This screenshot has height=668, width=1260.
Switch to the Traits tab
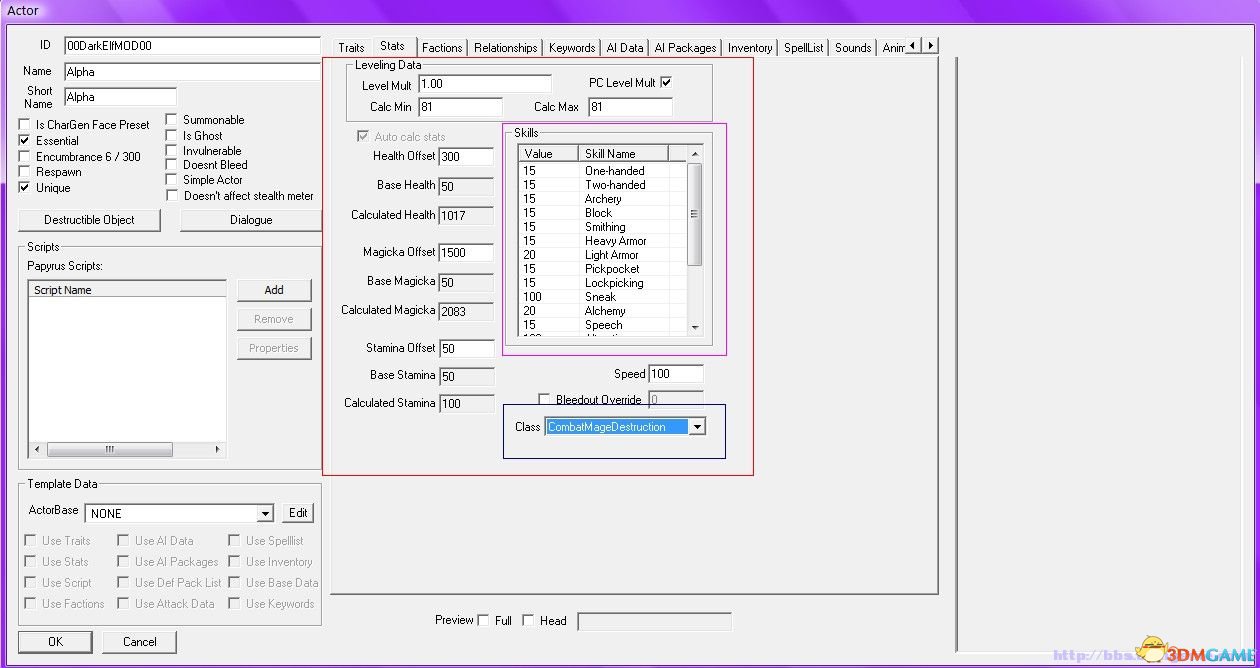[x=351, y=47]
